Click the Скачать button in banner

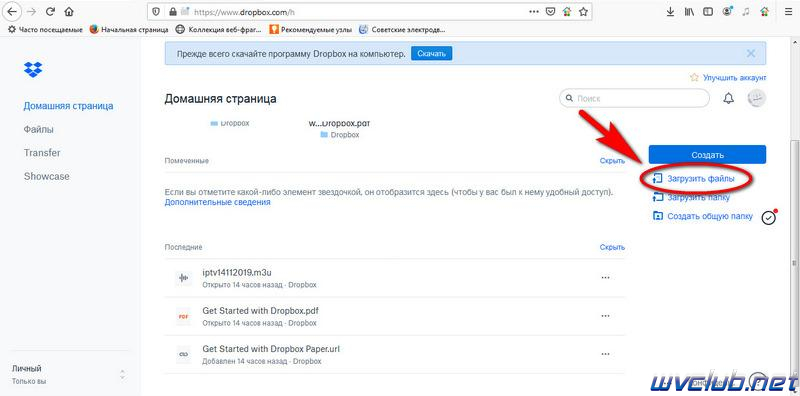tap(432, 54)
